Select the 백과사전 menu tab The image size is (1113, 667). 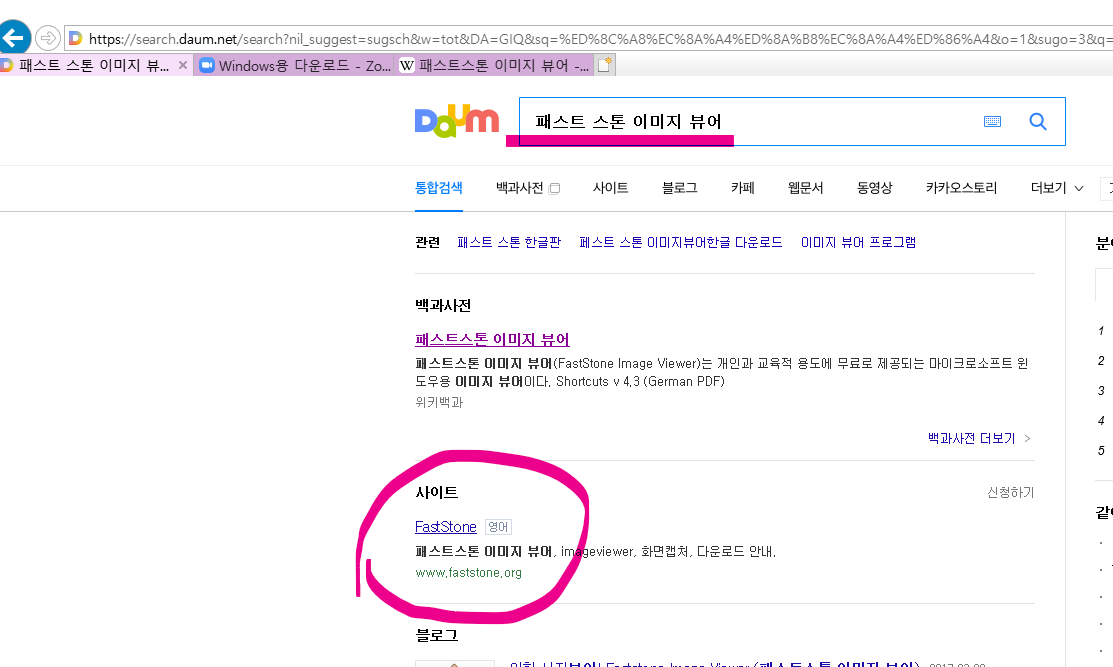(x=519, y=188)
